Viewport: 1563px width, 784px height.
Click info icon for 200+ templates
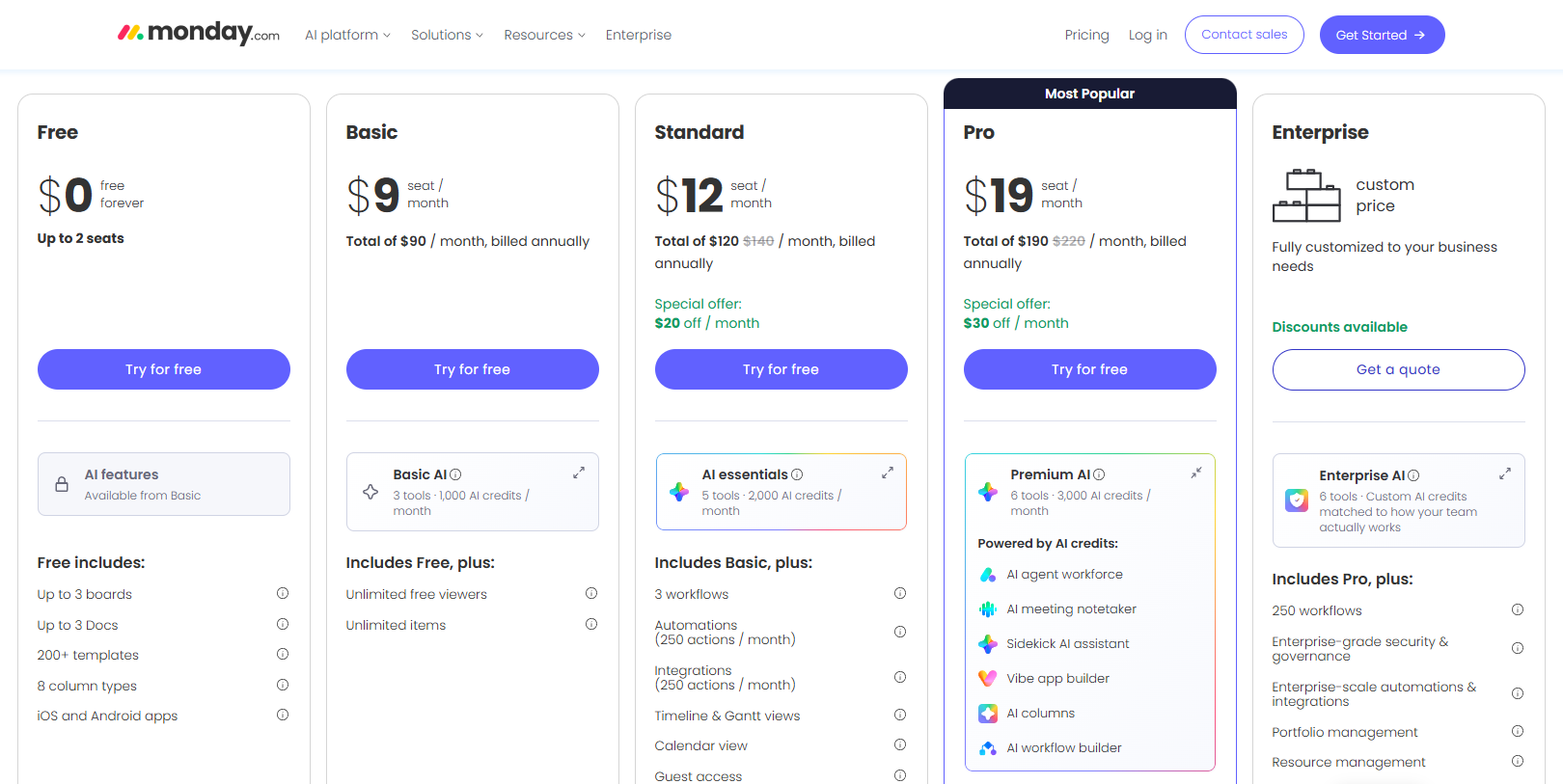(283, 654)
